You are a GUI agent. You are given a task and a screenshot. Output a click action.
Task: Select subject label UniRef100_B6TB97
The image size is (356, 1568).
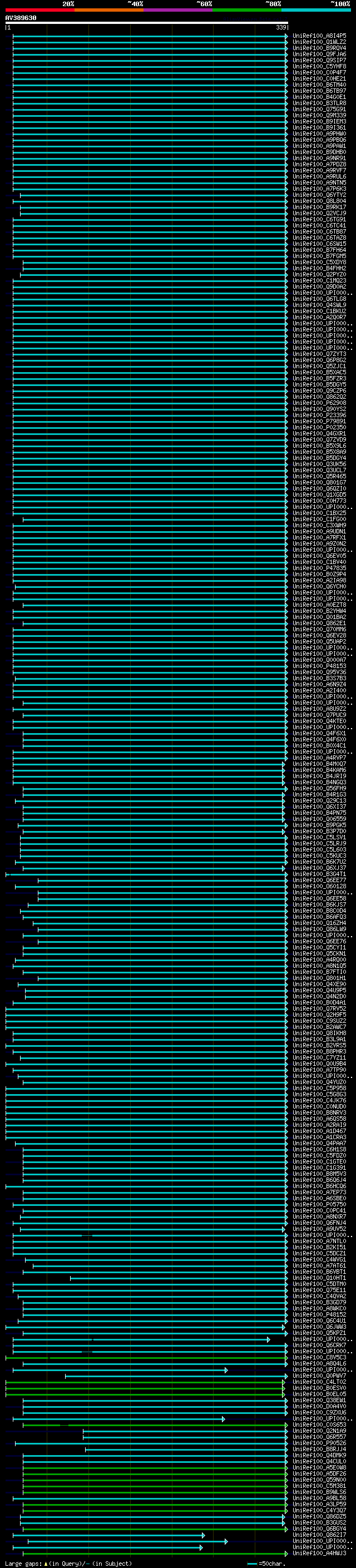tap(319, 91)
